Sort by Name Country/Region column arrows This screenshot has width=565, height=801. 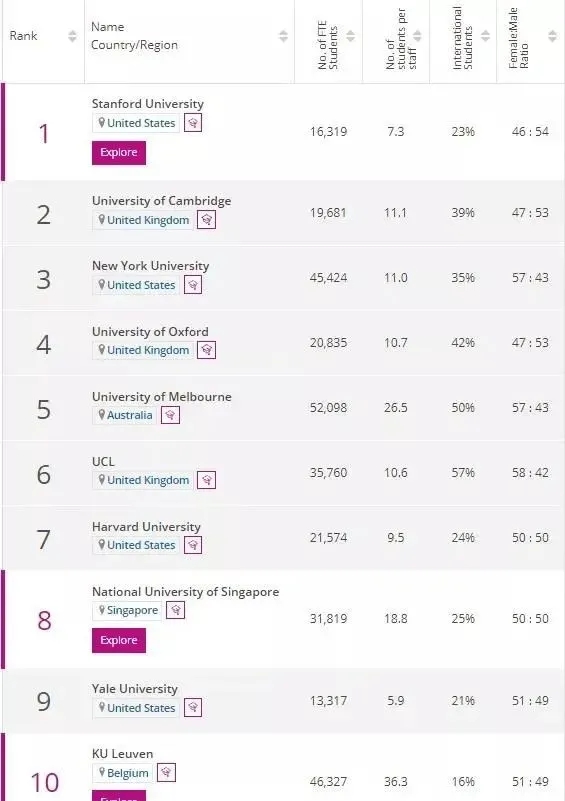283,36
